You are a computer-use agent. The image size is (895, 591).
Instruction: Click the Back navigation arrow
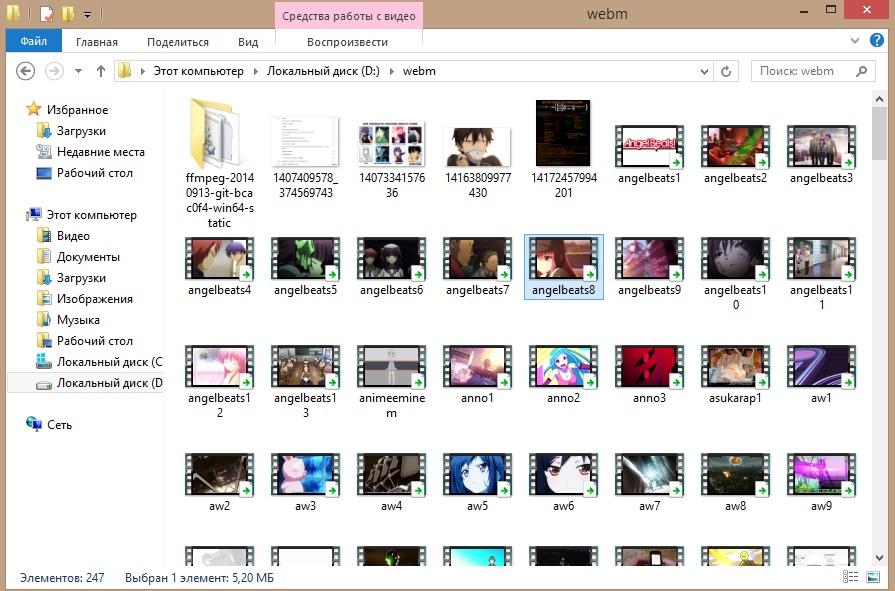pyautogui.click(x=26, y=71)
